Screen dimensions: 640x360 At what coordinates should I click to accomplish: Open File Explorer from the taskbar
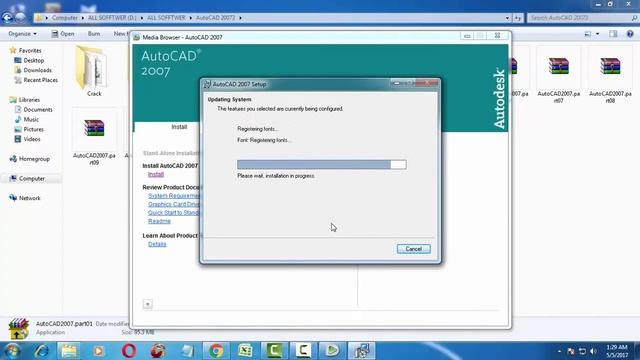pyautogui.click(x=69, y=351)
